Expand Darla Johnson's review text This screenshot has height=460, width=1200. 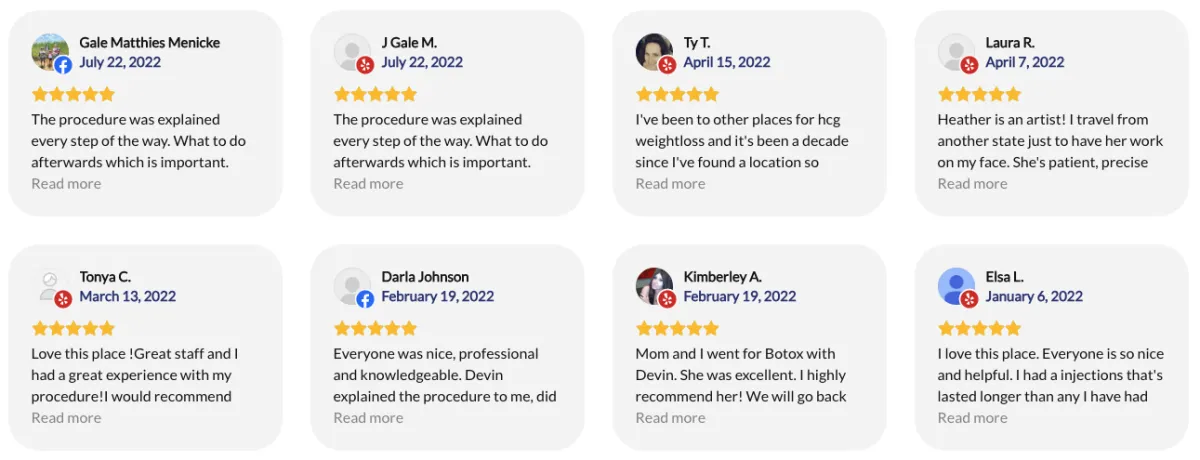(368, 417)
